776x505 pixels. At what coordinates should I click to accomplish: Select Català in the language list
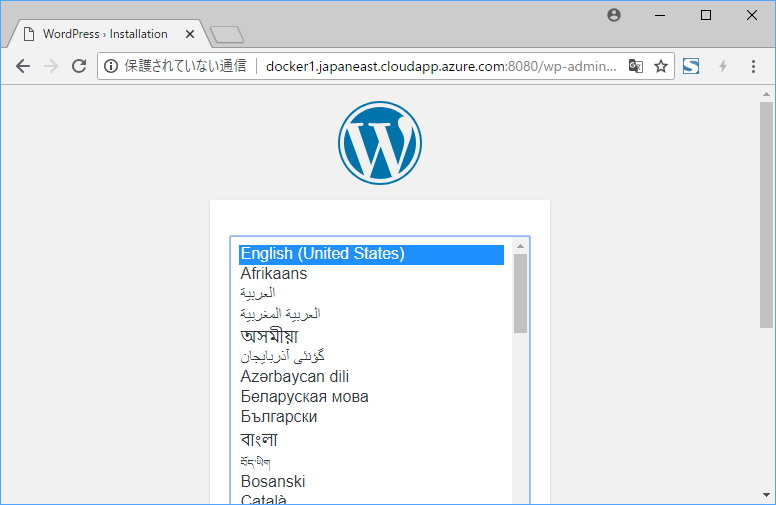pos(372,499)
